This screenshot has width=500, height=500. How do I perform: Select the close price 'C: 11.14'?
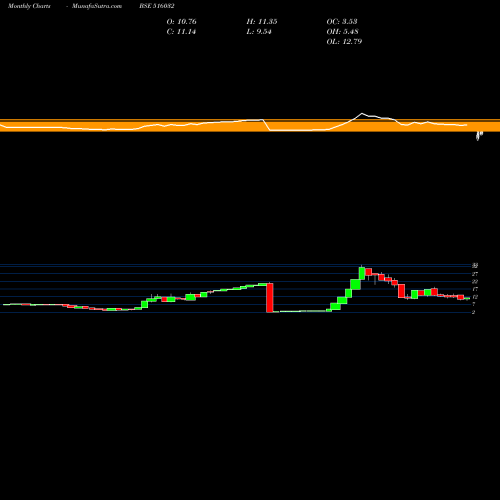pos(181,32)
